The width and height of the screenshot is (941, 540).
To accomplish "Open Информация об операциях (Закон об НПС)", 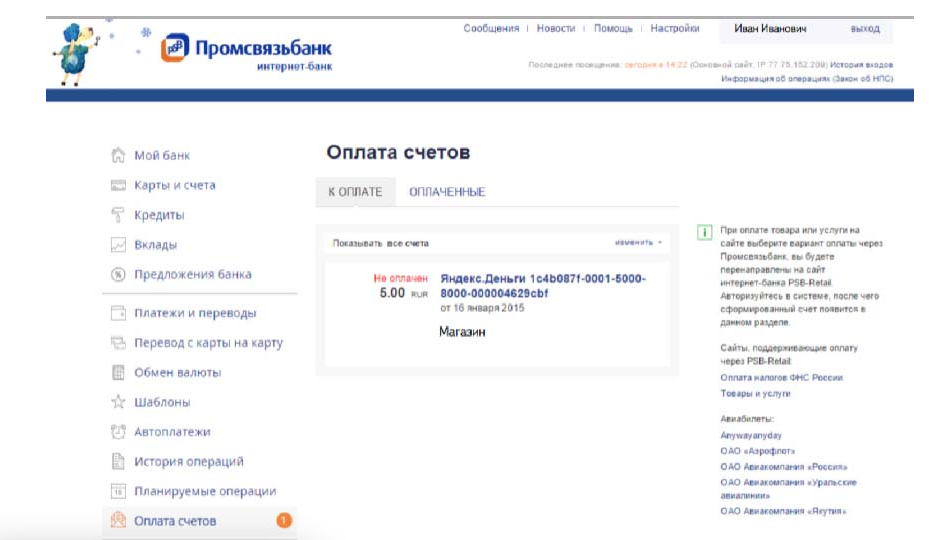I will coord(807,79).
